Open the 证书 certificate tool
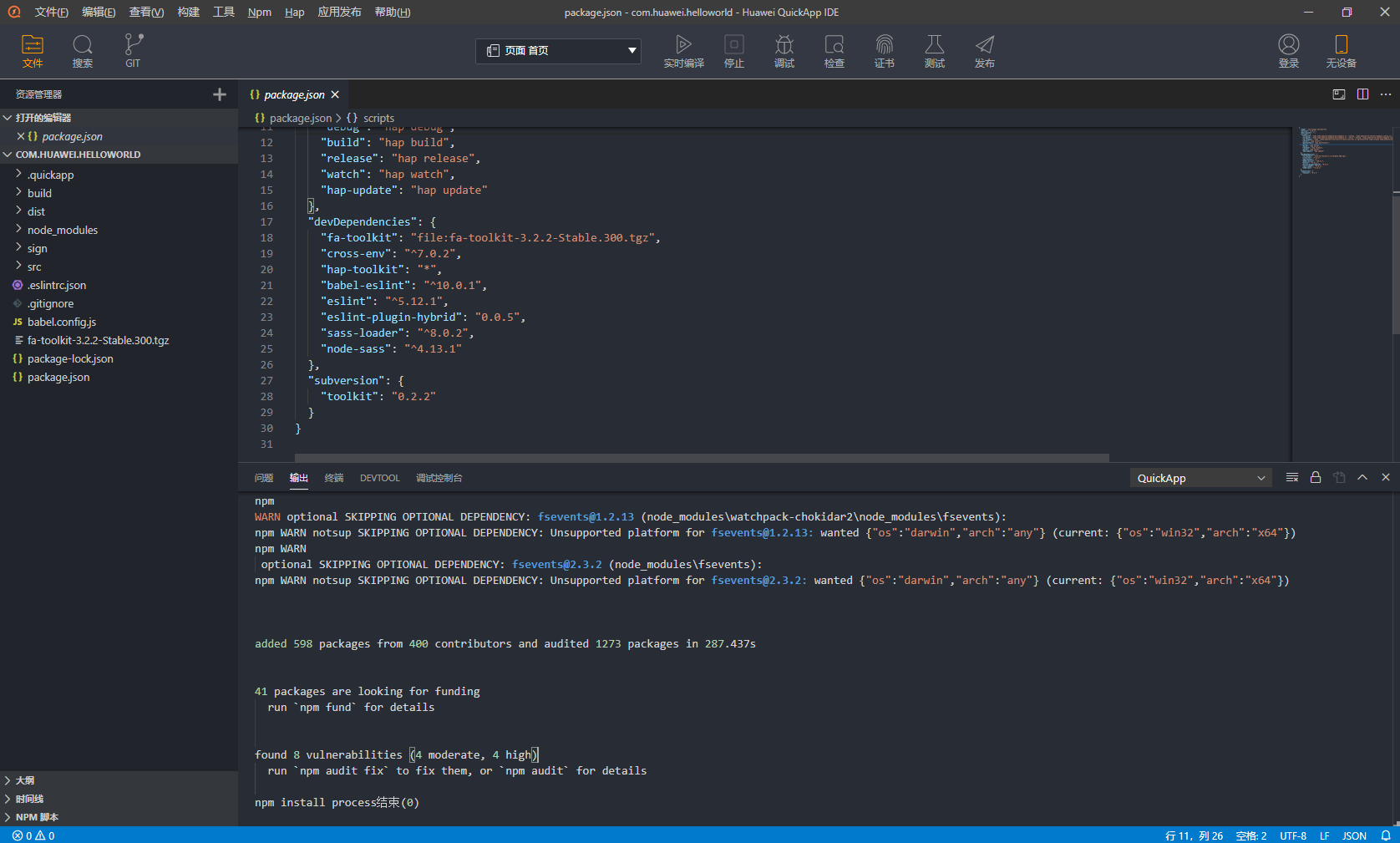This screenshot has width=1400, height=843. tap(885, 51)
